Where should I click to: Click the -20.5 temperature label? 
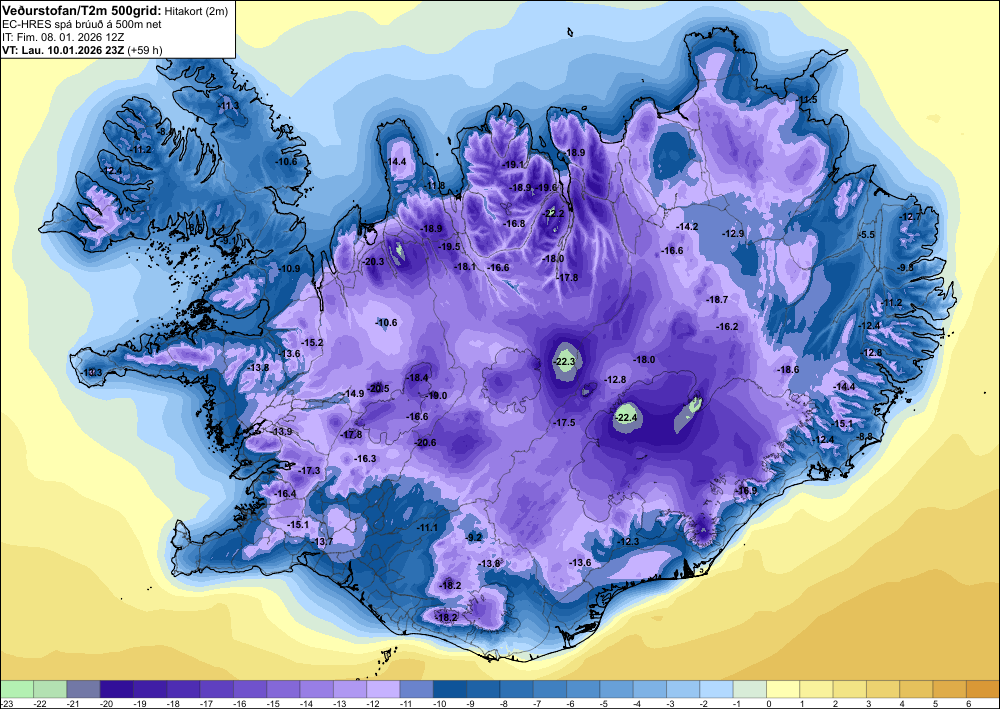[x=378, y=388]
